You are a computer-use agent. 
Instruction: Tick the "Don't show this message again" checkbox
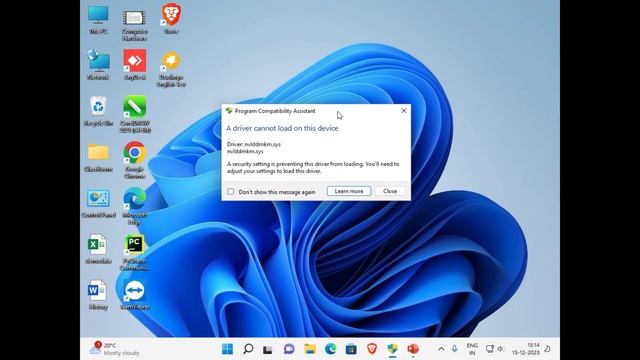click(x=231, y=191)
